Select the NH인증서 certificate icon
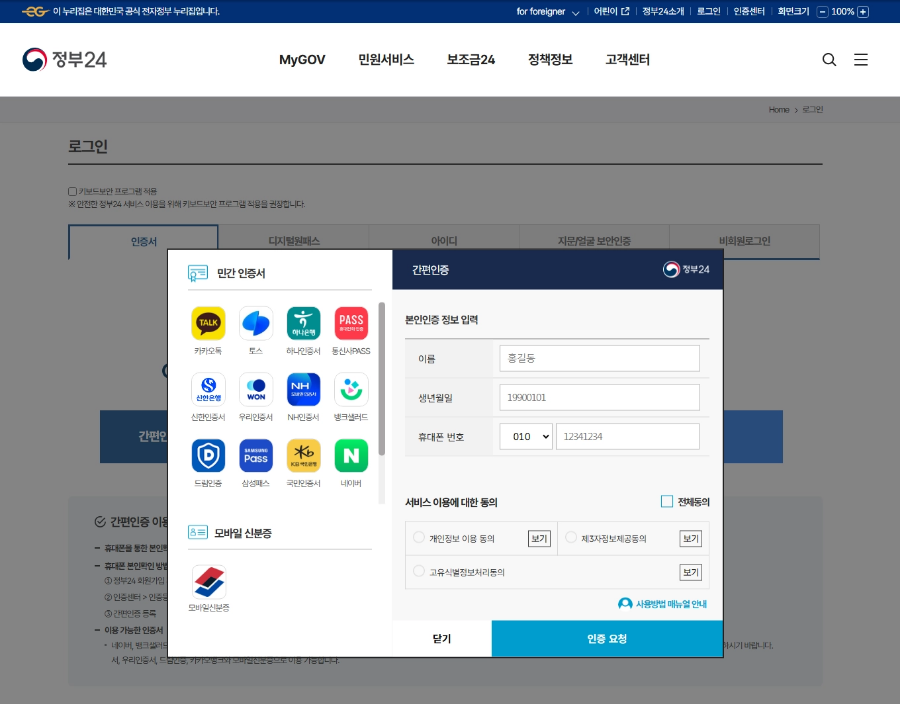 (303, 391)
